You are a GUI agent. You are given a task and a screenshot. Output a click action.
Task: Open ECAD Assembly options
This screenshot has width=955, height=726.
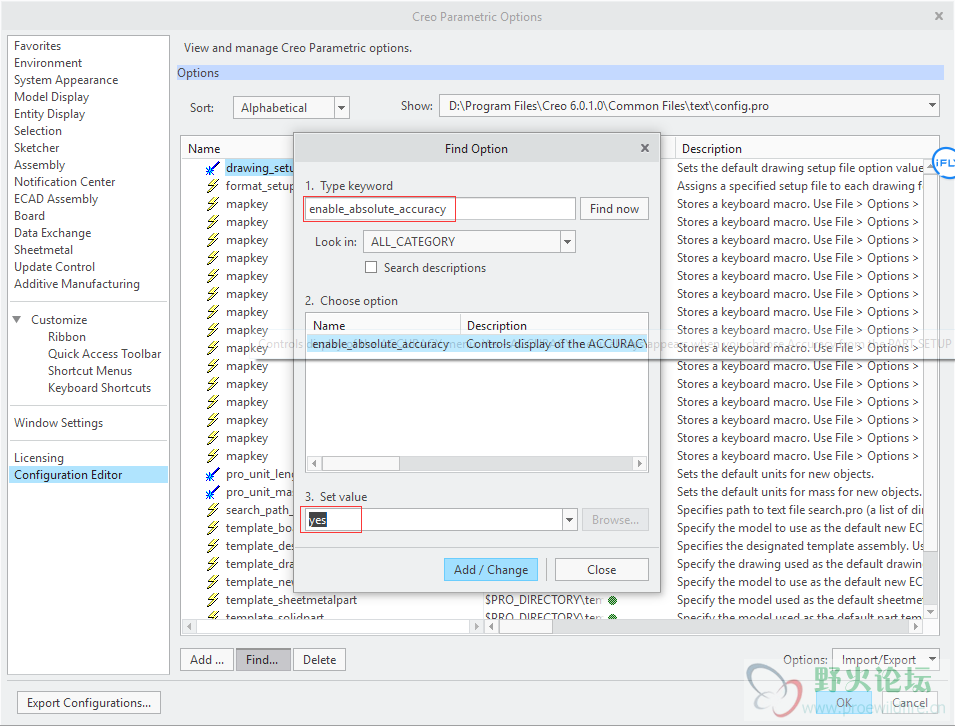[x=56, y=199]
